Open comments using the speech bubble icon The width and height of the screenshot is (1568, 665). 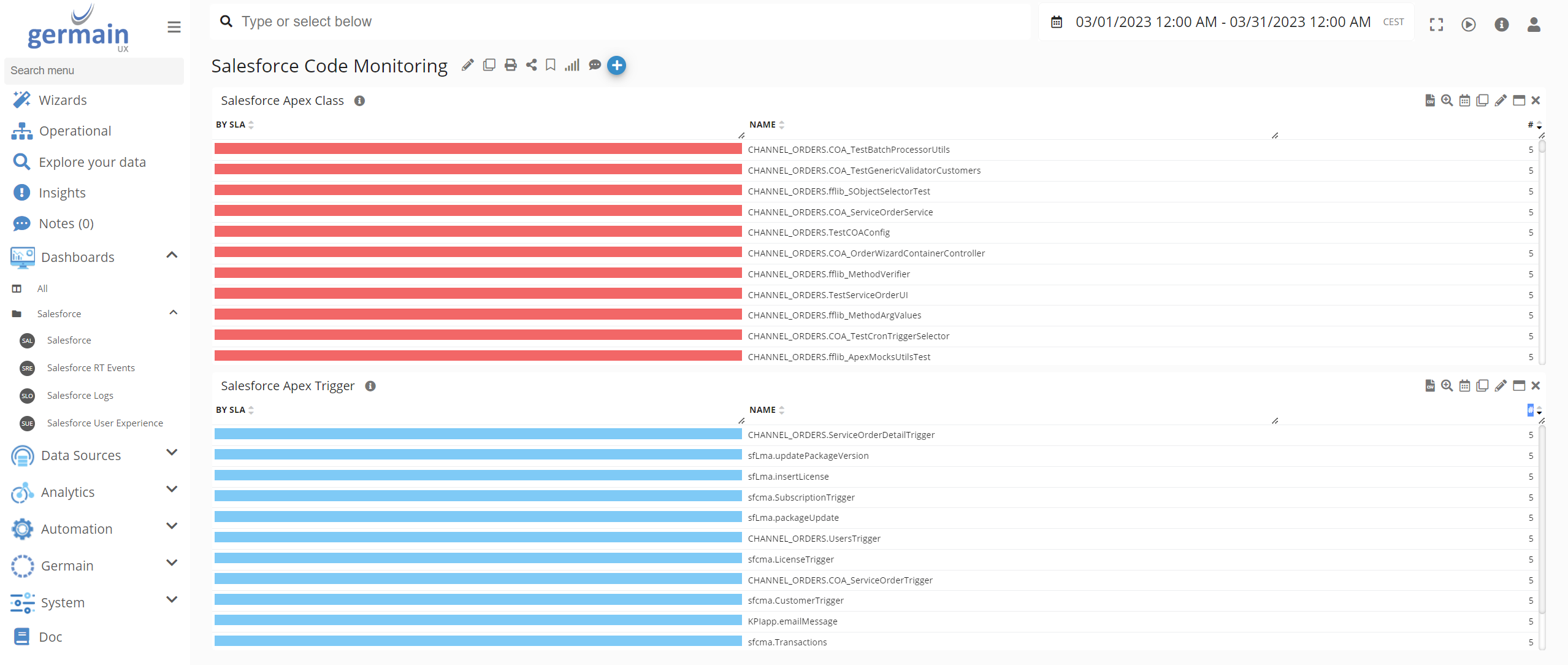tap(594, 64)
